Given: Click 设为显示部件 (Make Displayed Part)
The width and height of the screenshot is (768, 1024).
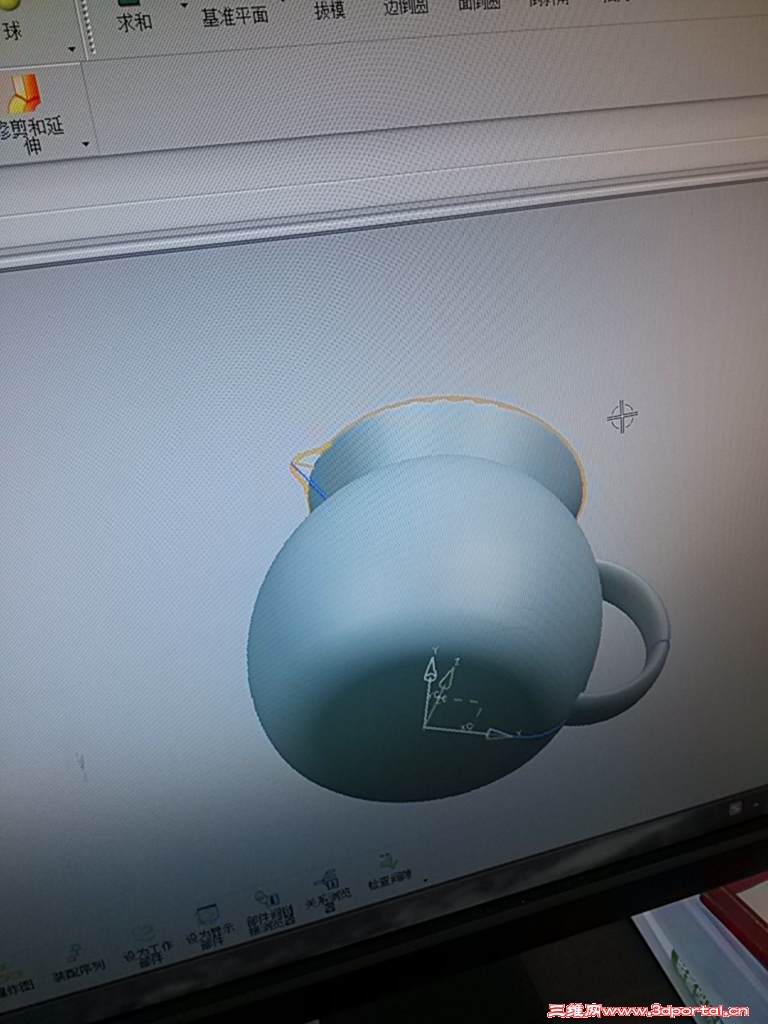Looking at the screenshot, I should point(210,925).
